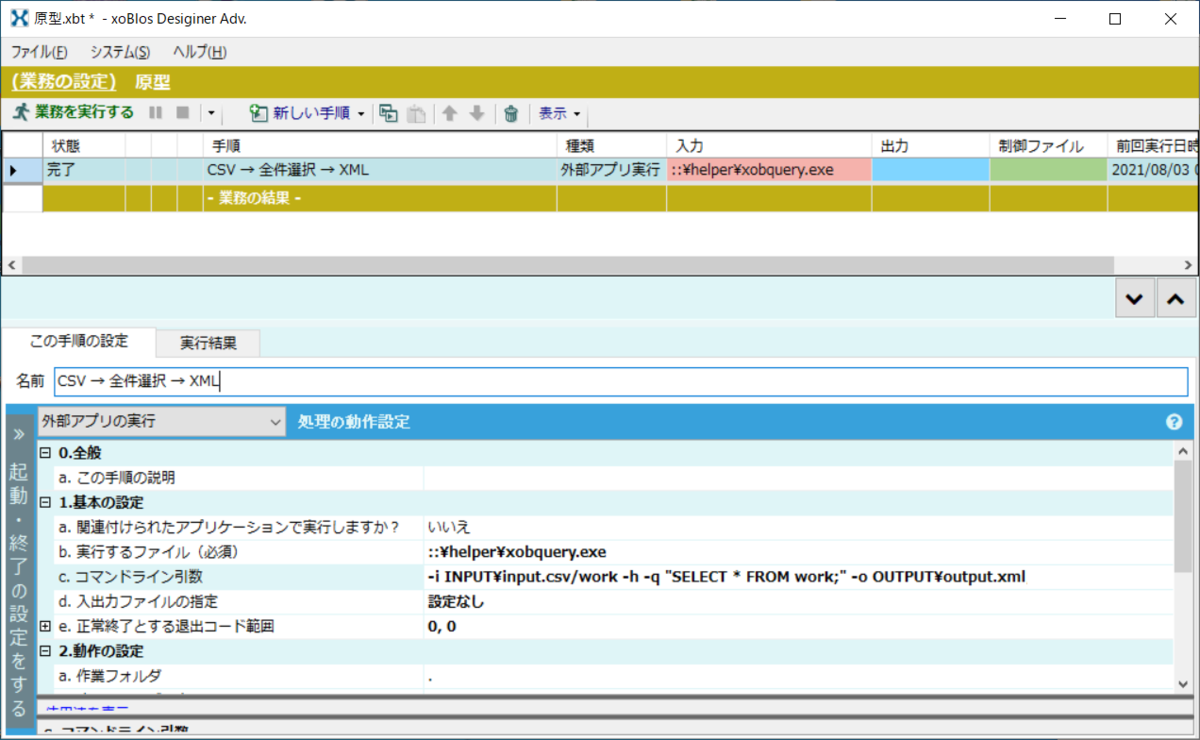The image size is (1200, 740).
Task: Click the 制御ファイル column header
Action: 1048,146
